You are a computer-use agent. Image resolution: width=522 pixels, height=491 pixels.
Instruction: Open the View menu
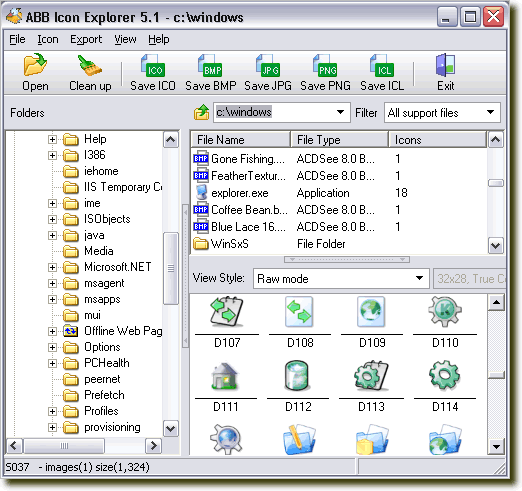125,39
